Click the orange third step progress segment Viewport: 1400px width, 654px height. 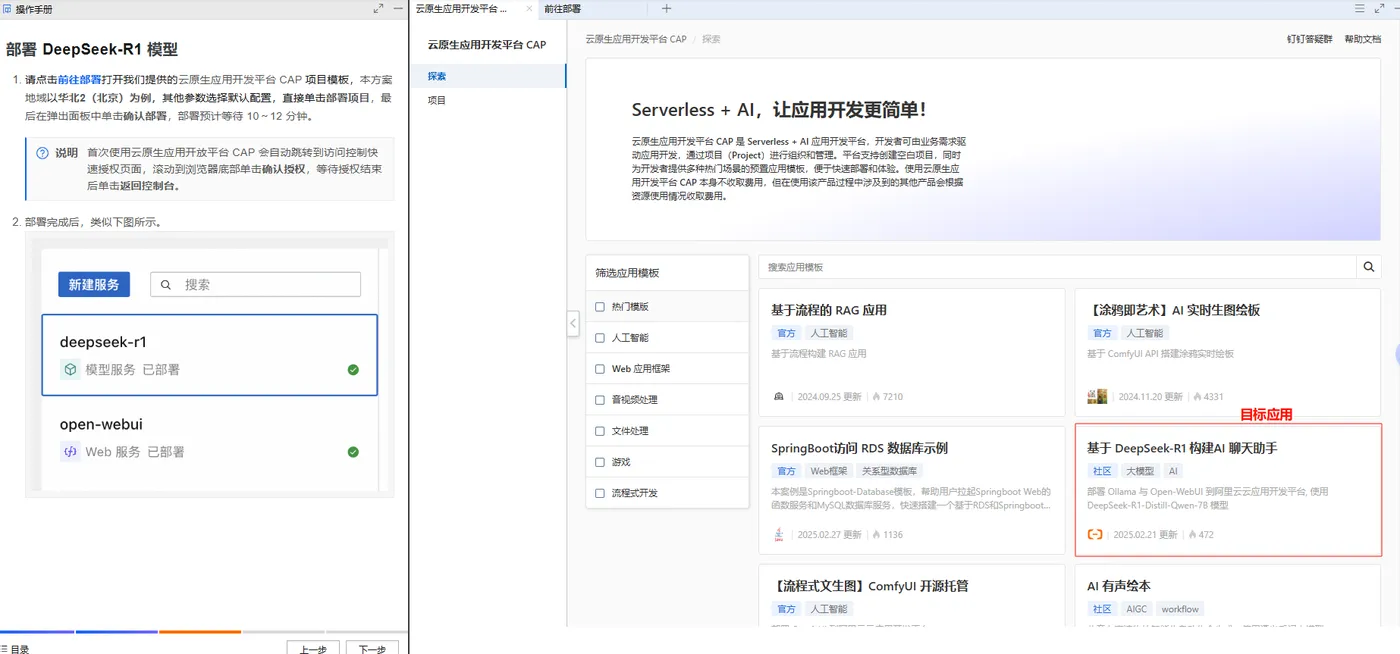point(200,632)
